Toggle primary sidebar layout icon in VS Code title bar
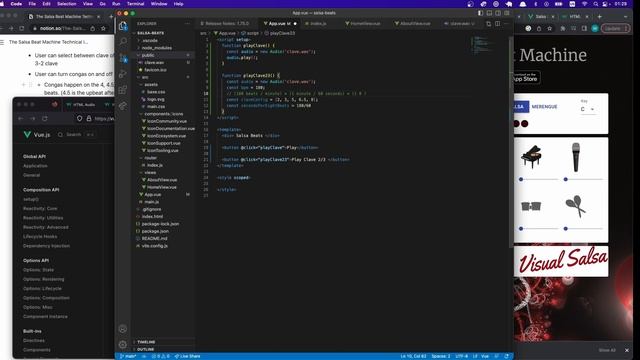The image size is (640, 360). [480, 13]
